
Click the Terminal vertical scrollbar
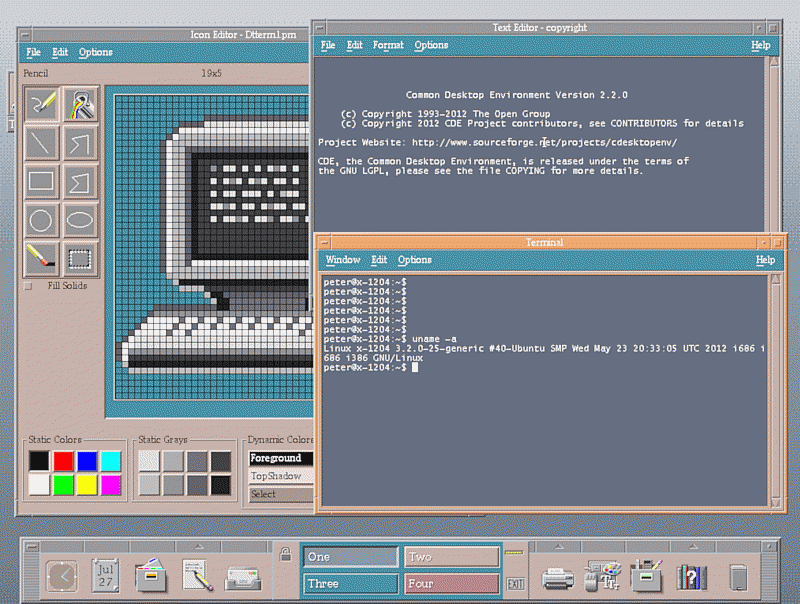776,391
